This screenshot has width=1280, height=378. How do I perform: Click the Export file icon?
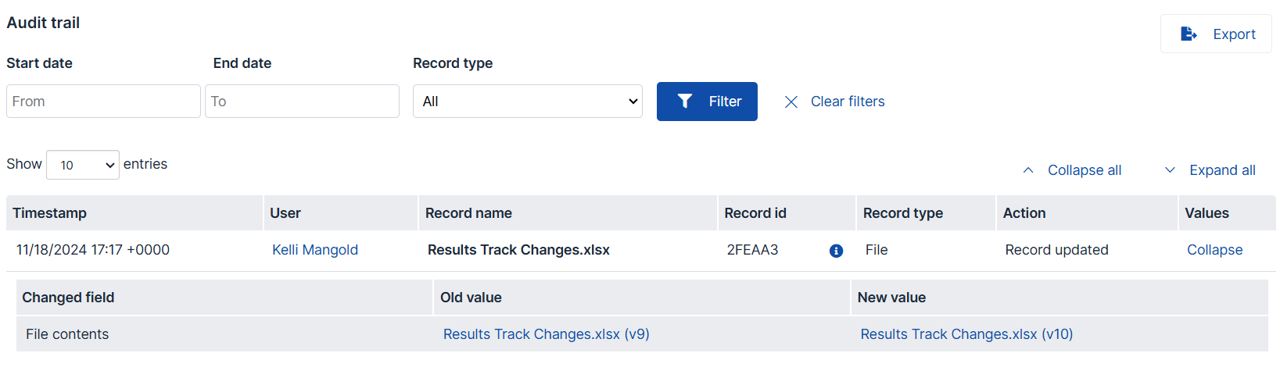(x=1189, y=34)
